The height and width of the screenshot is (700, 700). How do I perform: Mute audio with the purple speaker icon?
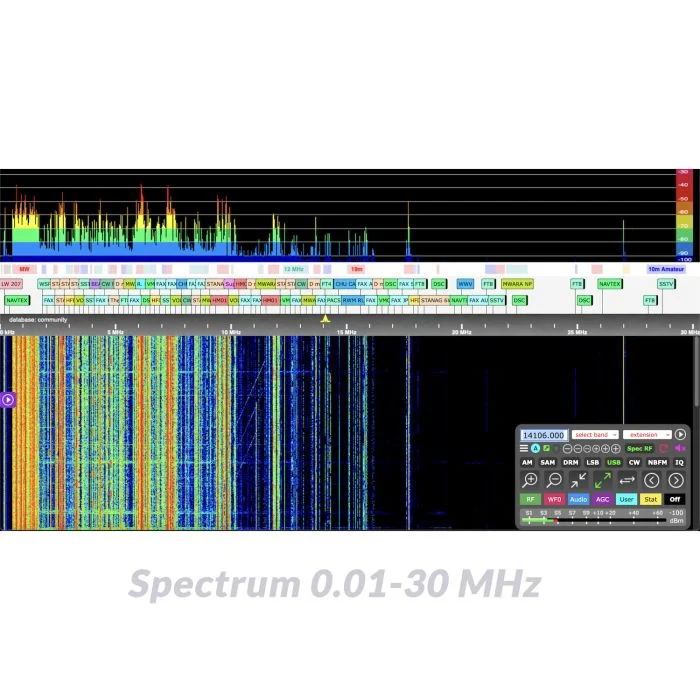pyautogui.click(x=680, y=449)
